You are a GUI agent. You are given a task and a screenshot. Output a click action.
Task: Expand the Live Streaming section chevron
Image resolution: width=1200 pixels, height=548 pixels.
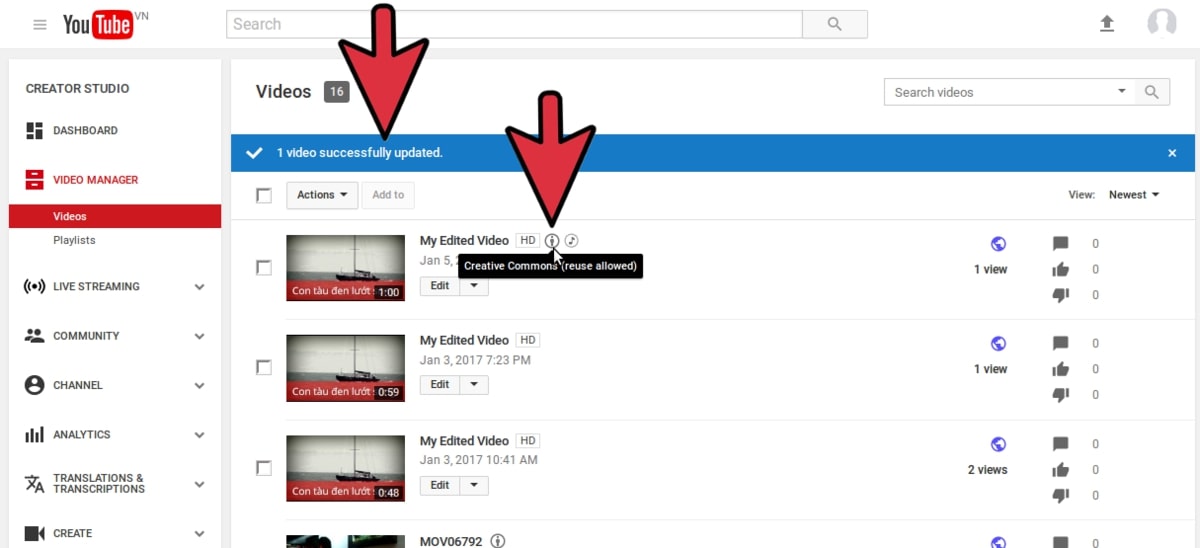[199, 287]
